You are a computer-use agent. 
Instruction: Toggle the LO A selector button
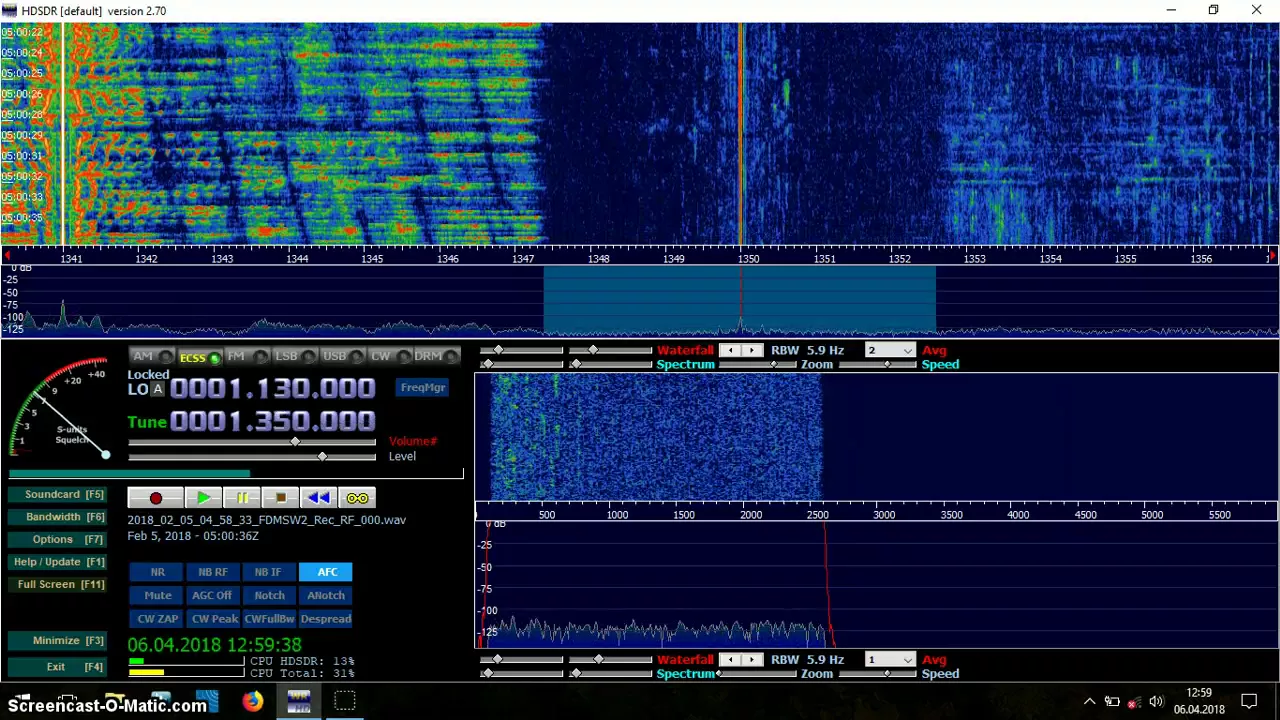point(157,389)
